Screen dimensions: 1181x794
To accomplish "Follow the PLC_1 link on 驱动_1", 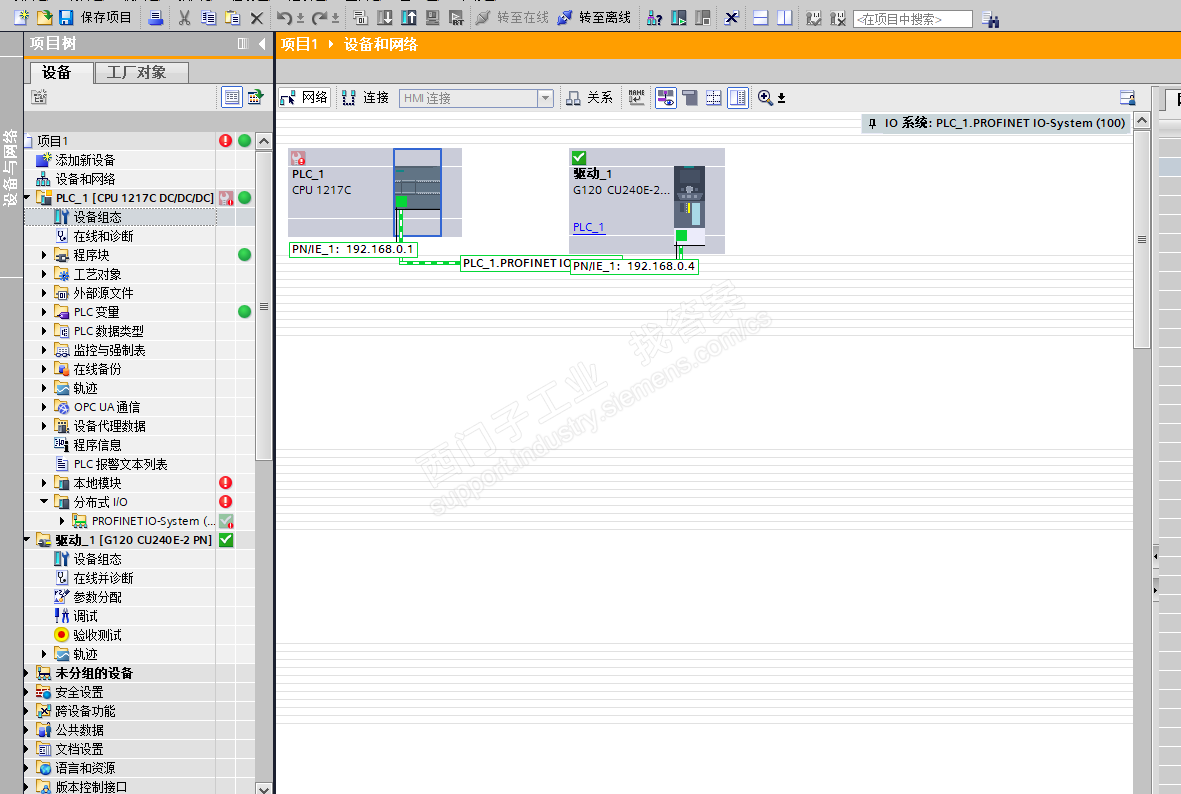I will [x=588, y=227].
